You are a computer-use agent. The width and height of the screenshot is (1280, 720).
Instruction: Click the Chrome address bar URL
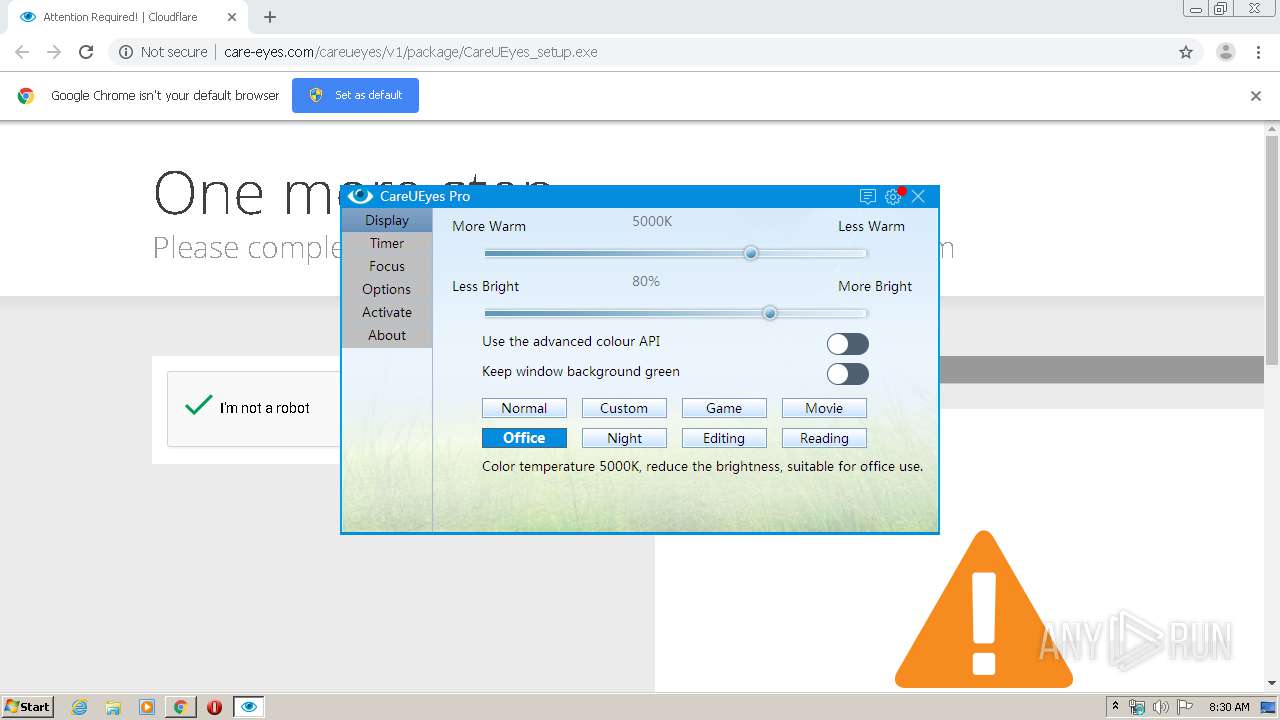pos(411,52)
